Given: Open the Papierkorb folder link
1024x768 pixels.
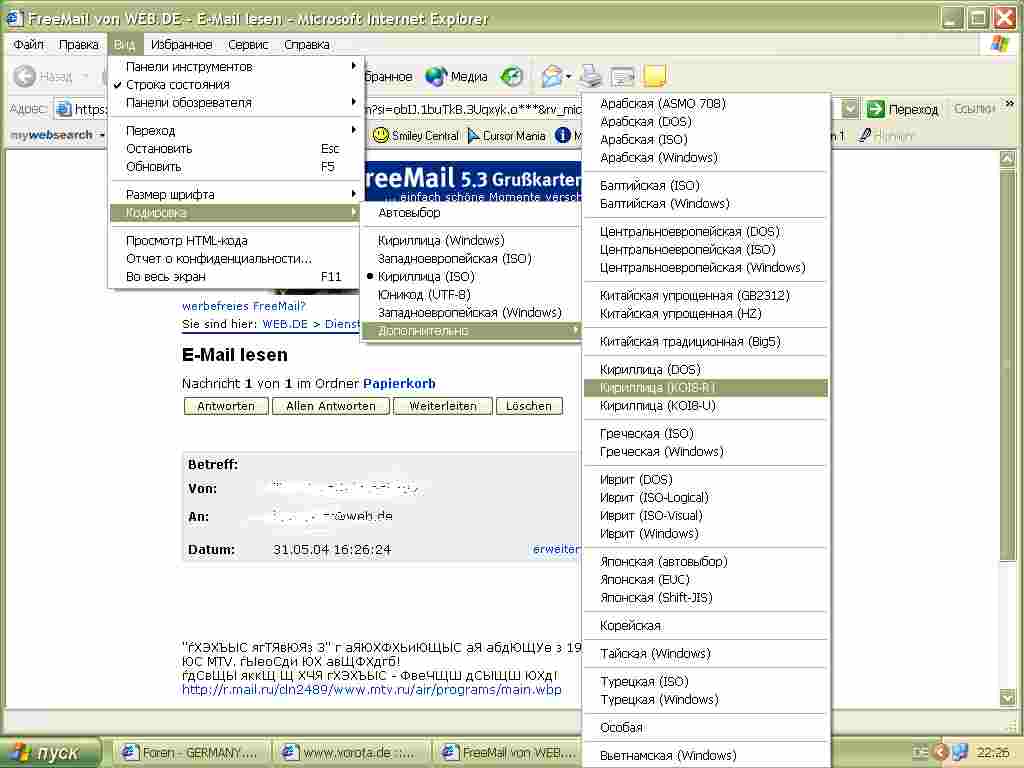Looking at the screenshot, I should 399,383.
